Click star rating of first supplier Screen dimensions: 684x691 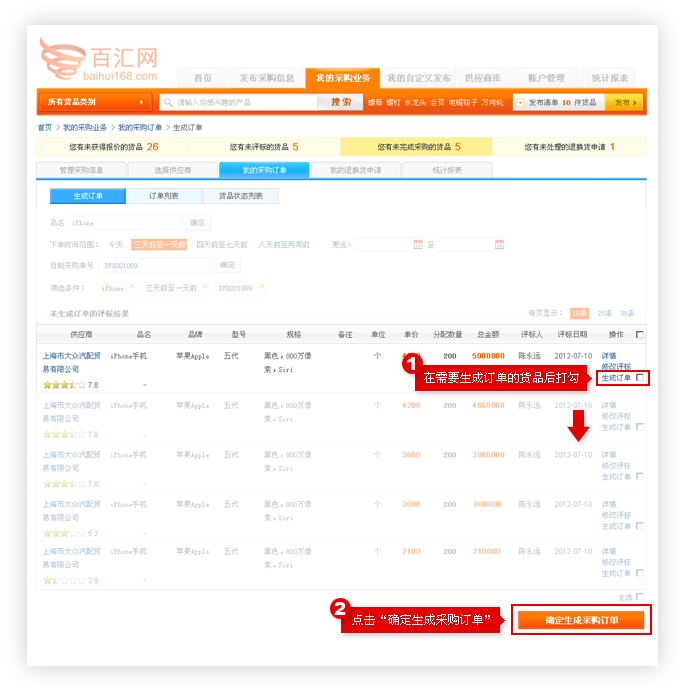[57, 384]
